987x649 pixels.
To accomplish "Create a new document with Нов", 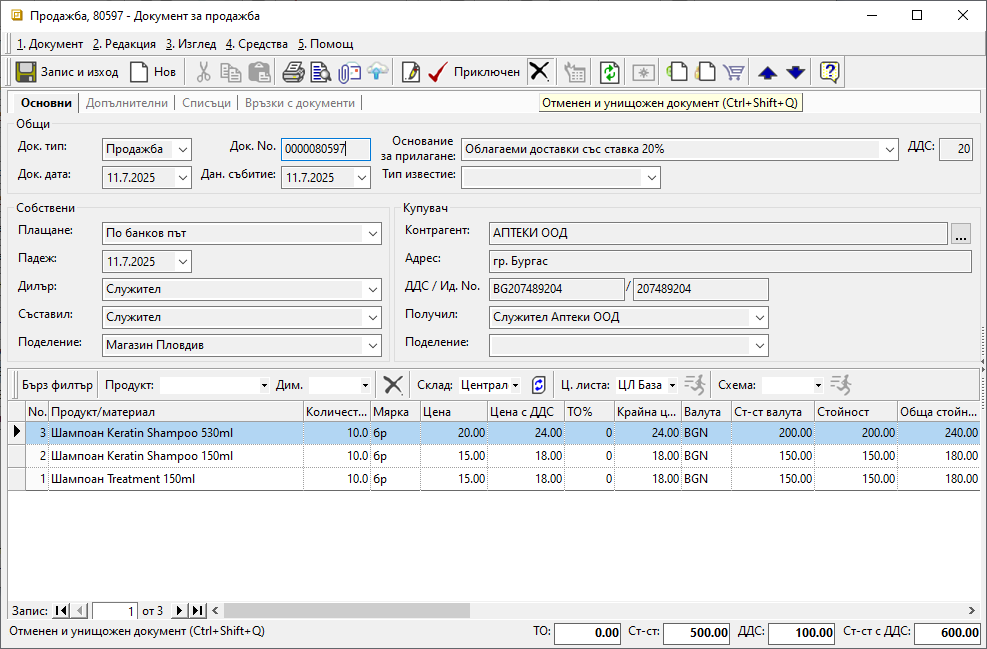I will tap(152, 72).
